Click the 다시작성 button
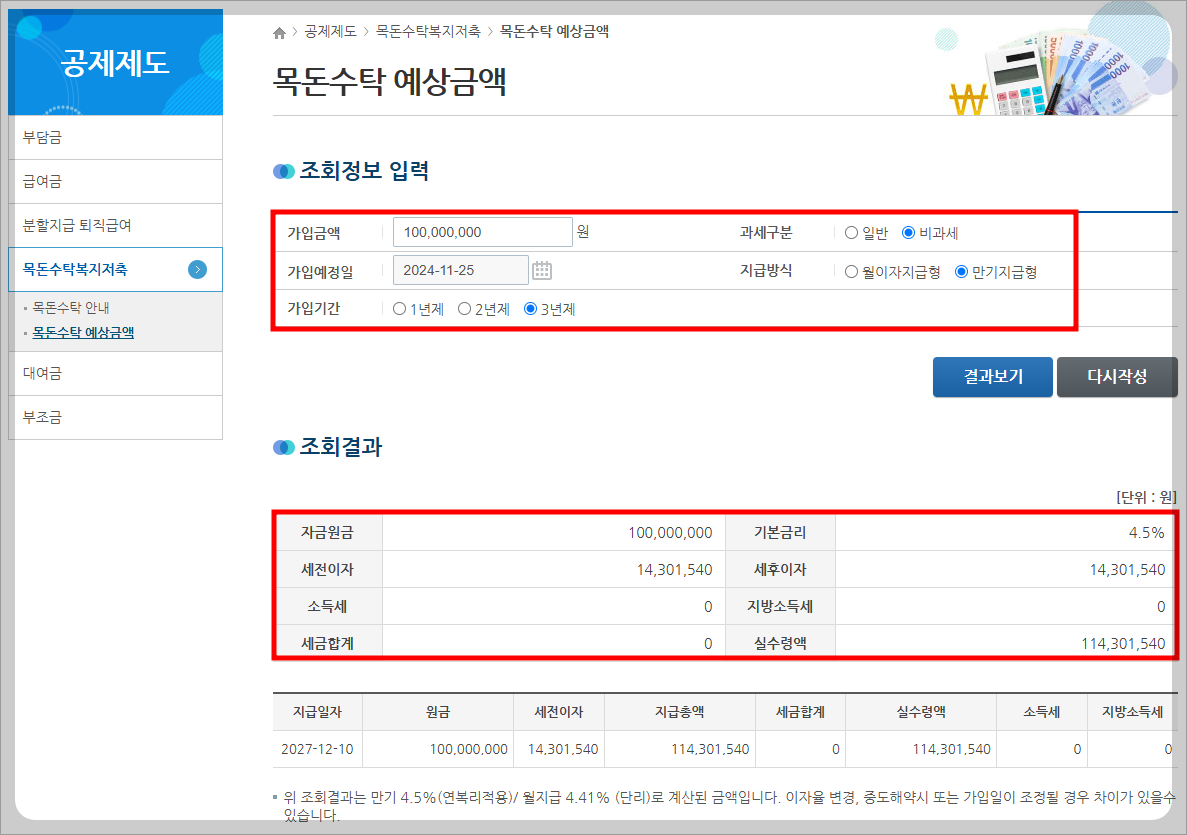 tap(1117, 377)
